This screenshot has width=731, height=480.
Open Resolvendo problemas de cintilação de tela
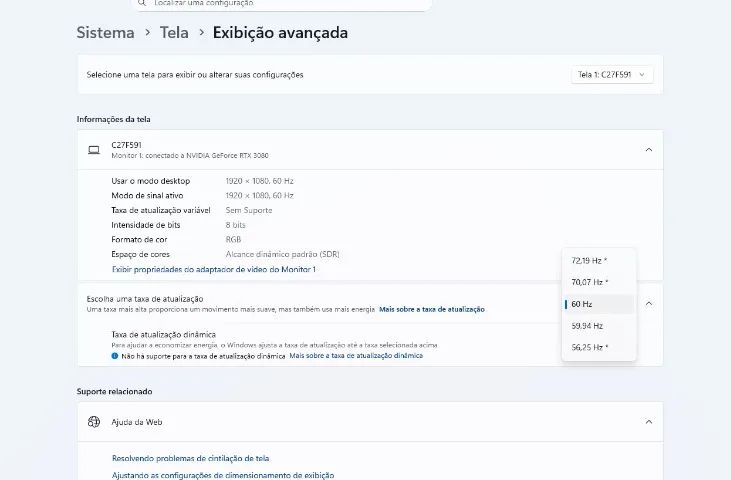191,458
